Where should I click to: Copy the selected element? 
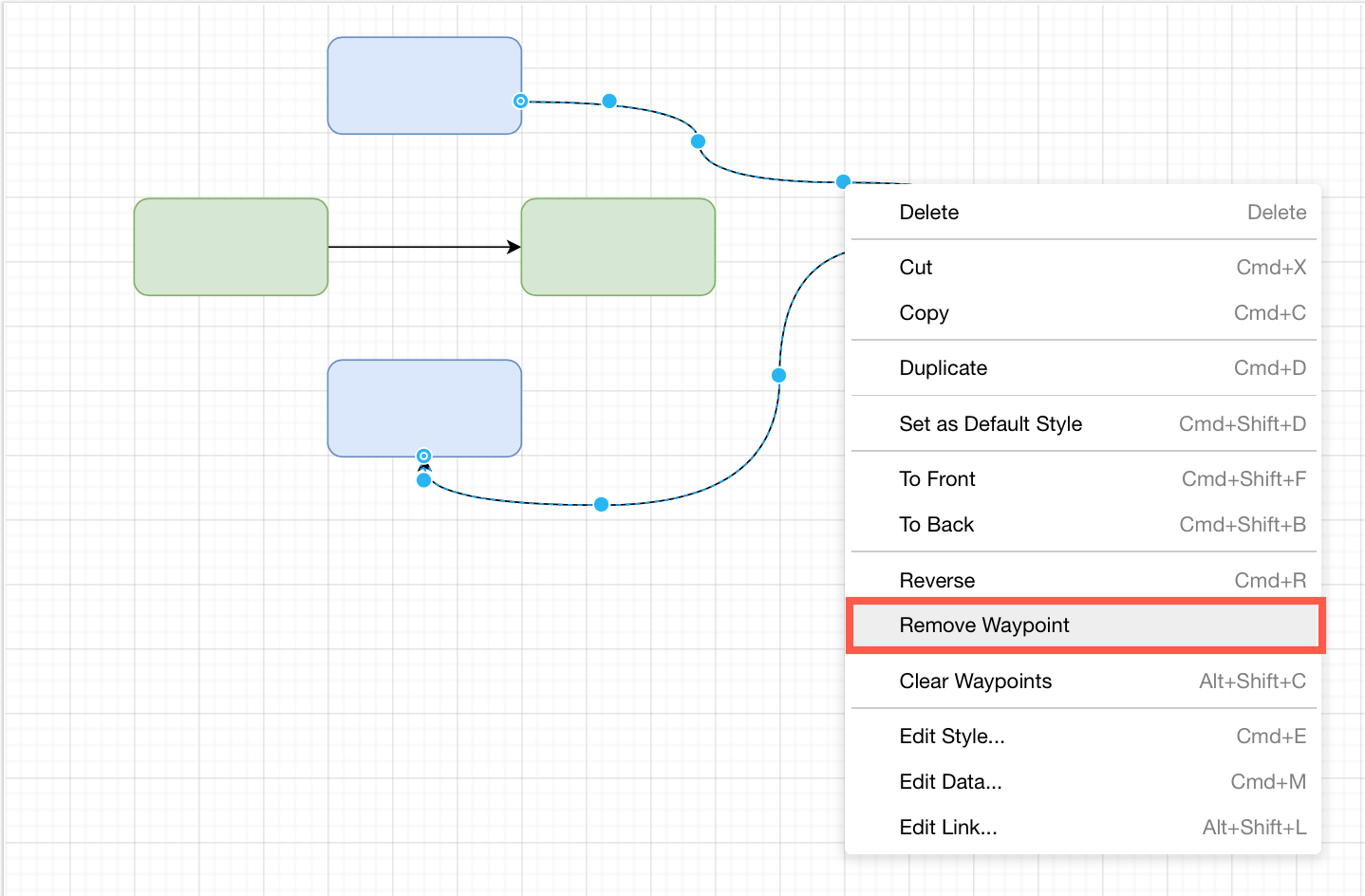pos(923,313)
